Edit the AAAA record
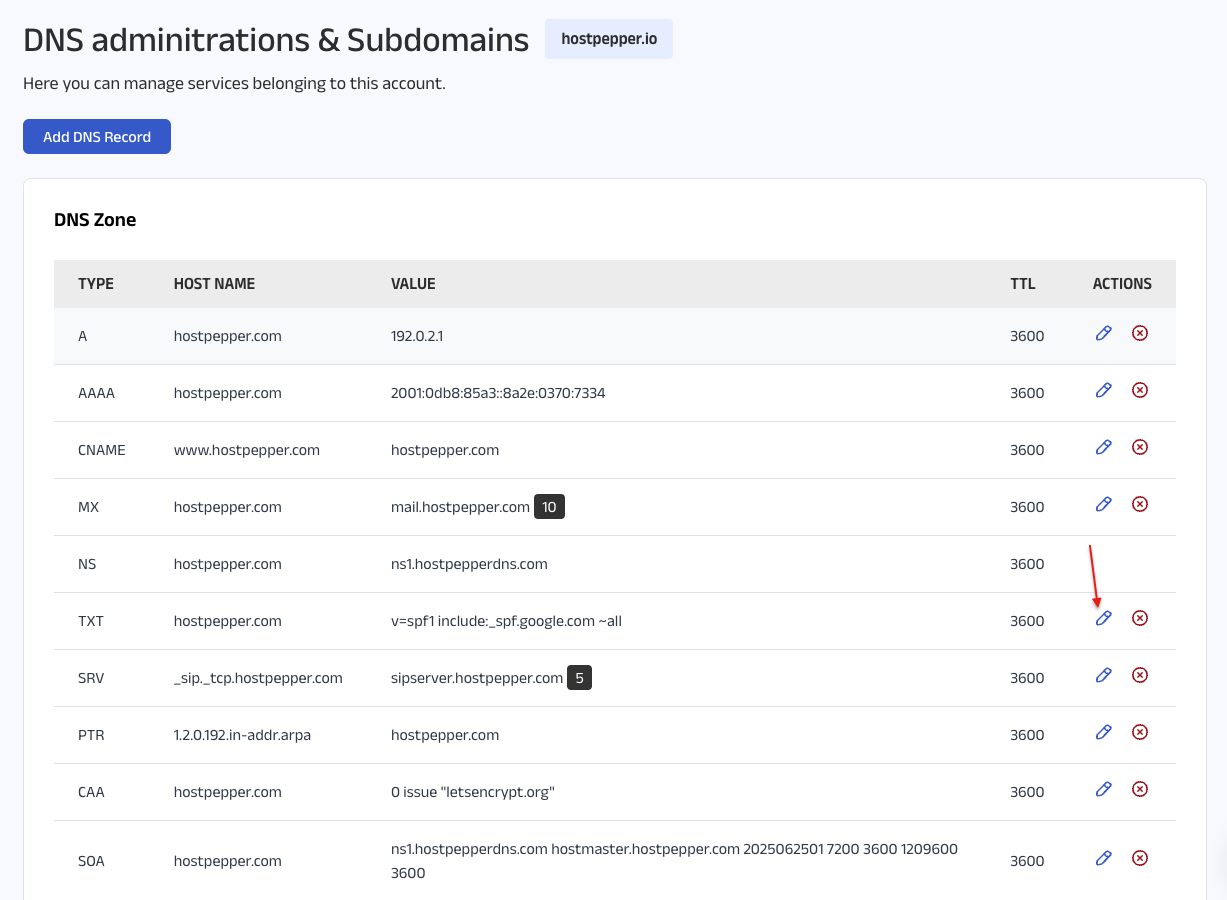This screenshot has width=1227, height=900. (1104, 390)
